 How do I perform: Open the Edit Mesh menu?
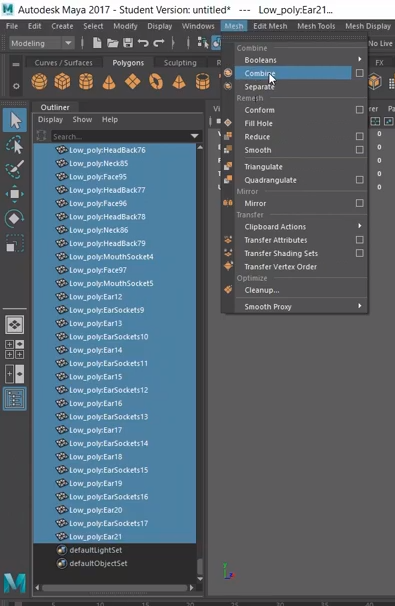point(270,26)
